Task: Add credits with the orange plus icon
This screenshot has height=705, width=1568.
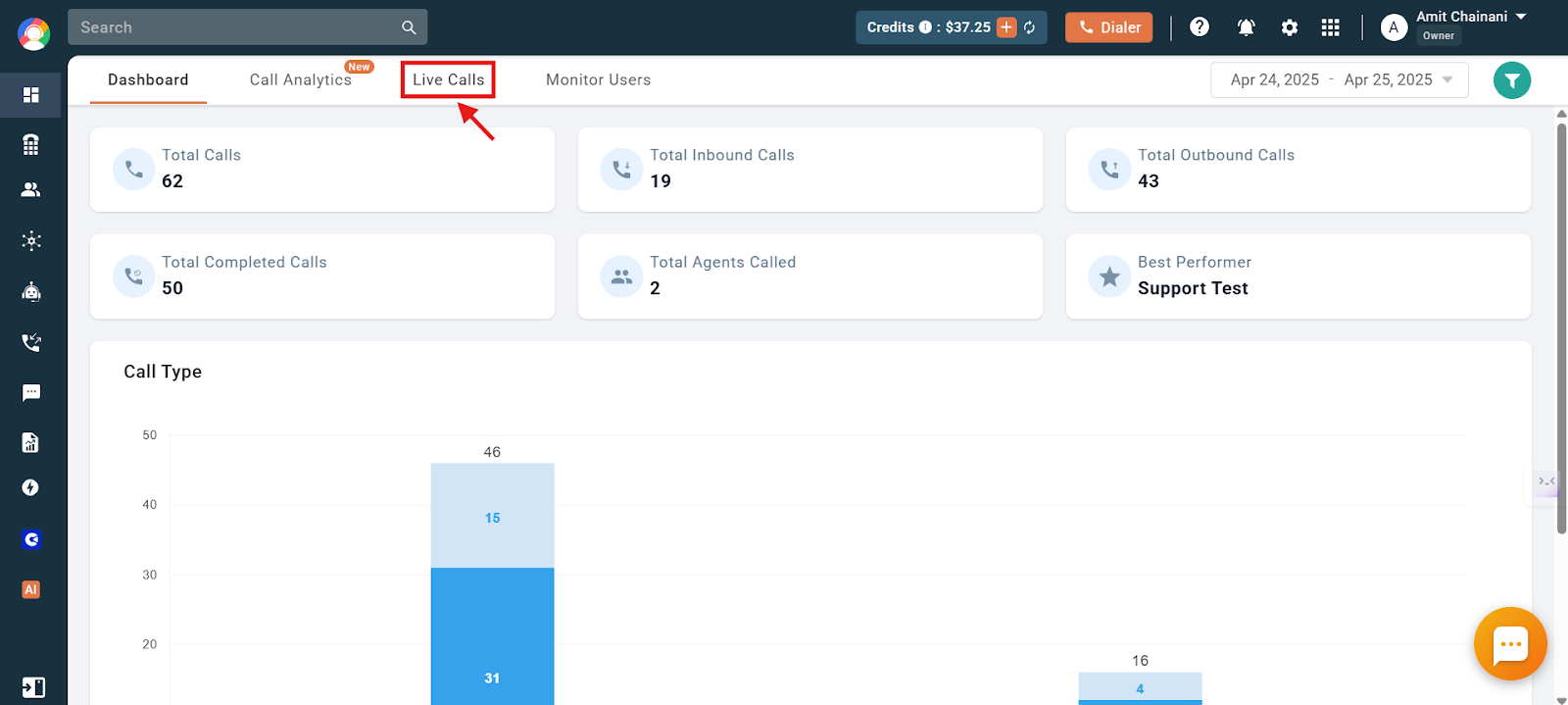Action: [1006, 27]
